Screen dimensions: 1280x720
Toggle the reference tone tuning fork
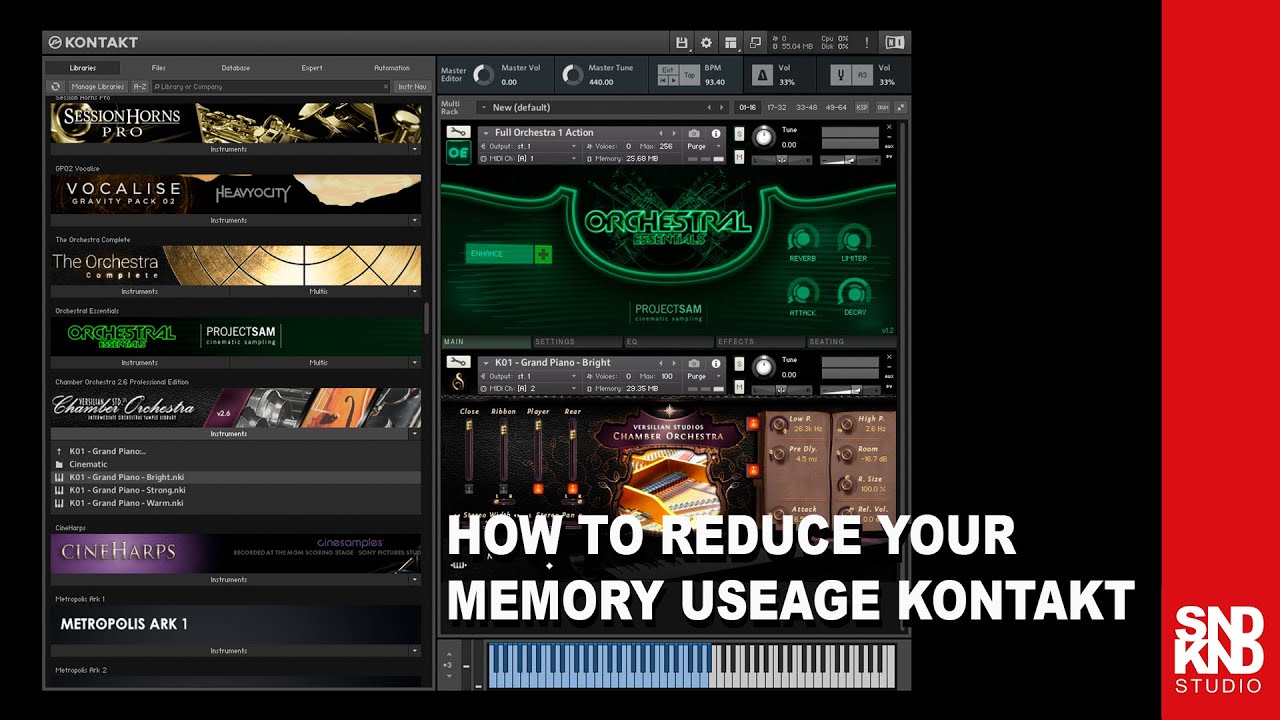pos(842,75)
